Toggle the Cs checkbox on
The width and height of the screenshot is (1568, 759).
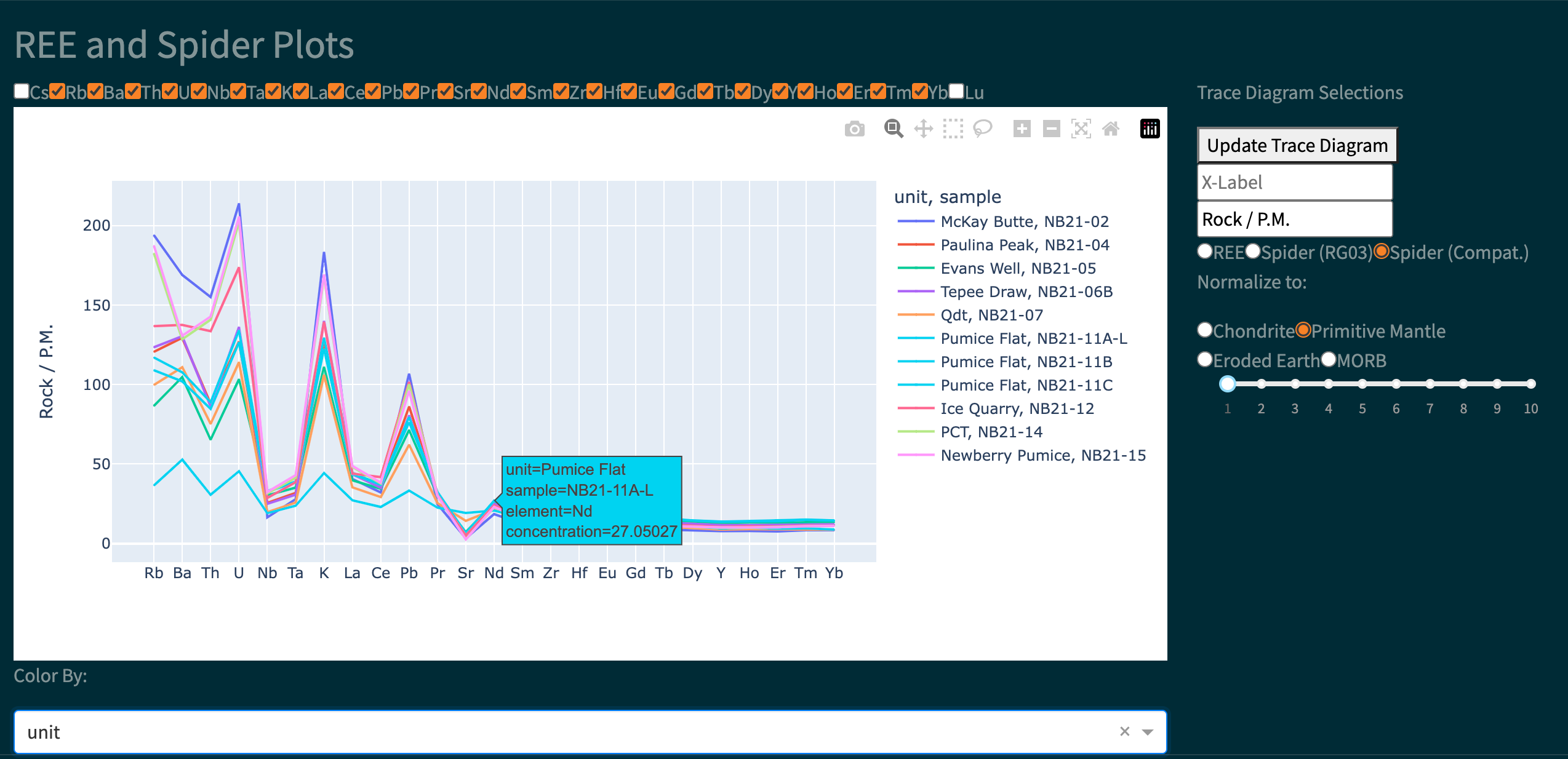click(22, 90)
